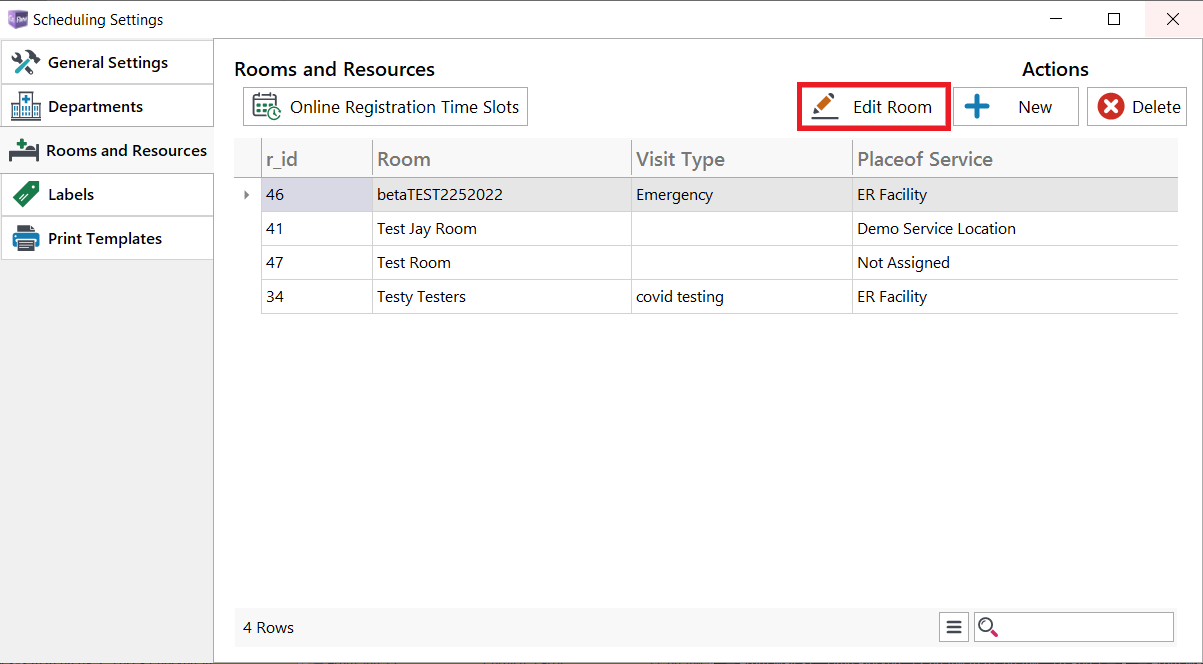The image size is (1203, 664).
Task: Click the Online Registration Time Slots button
Action: [x=385, y=106]
